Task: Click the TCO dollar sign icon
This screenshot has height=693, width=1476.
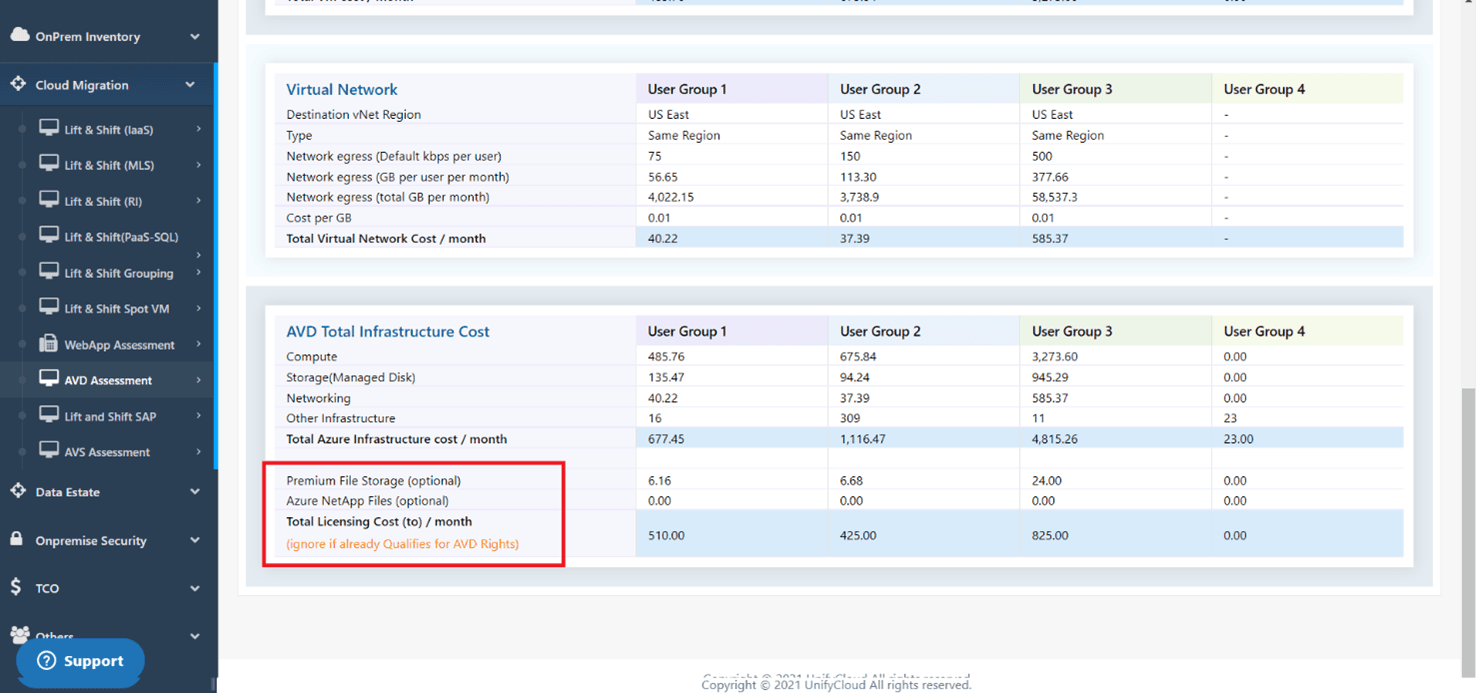Action: pos(15,587)
